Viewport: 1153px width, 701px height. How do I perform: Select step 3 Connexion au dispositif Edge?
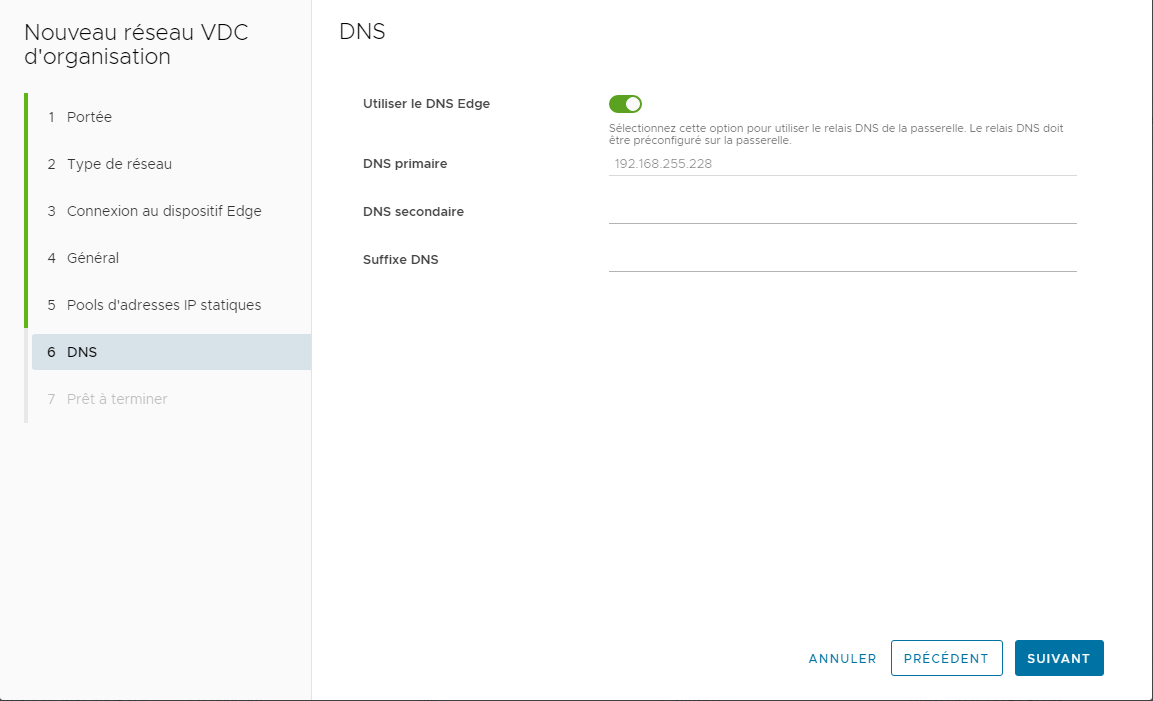pyautogui.click(x=171, y=211)
